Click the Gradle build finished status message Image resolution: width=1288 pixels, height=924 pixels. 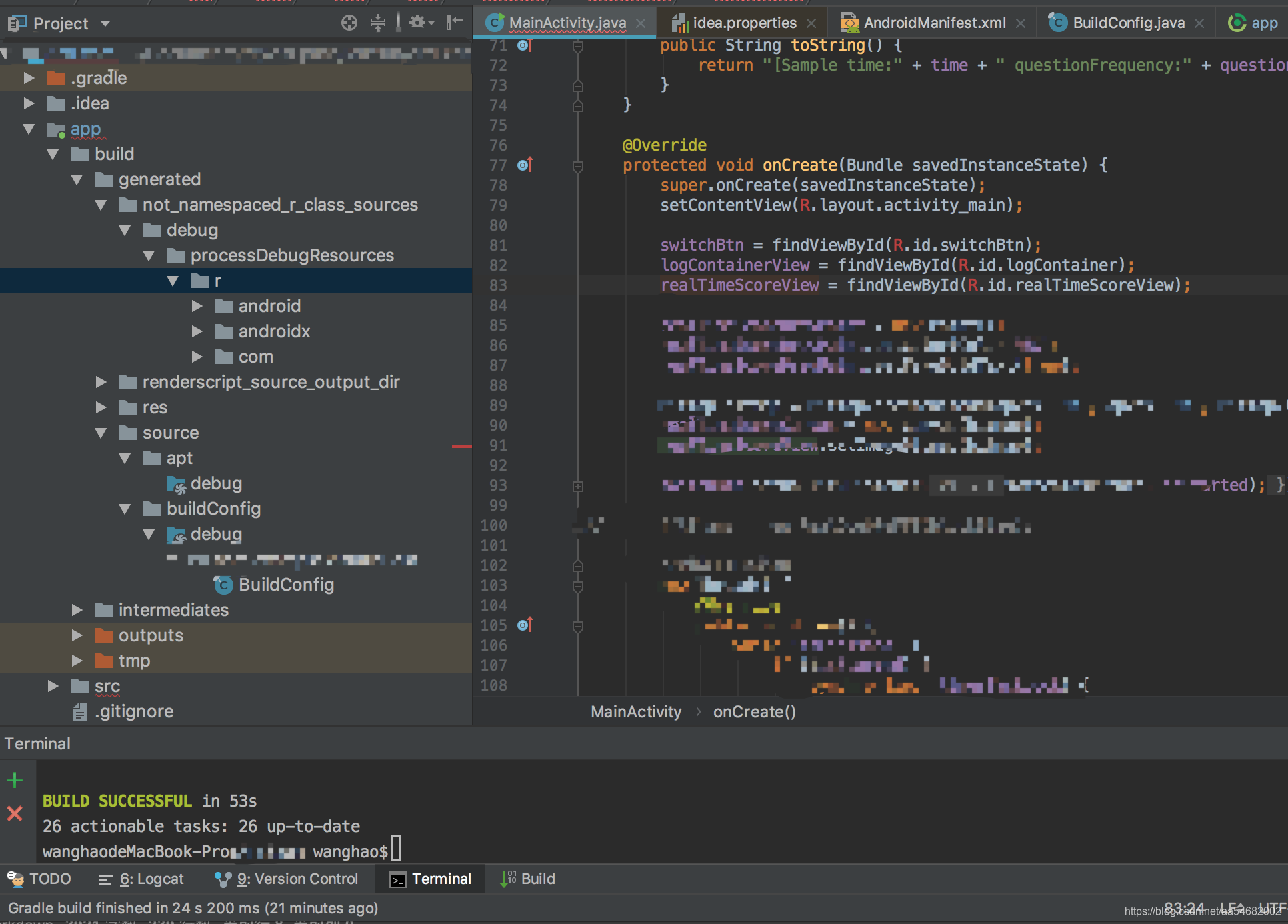(x=193, y=908)
